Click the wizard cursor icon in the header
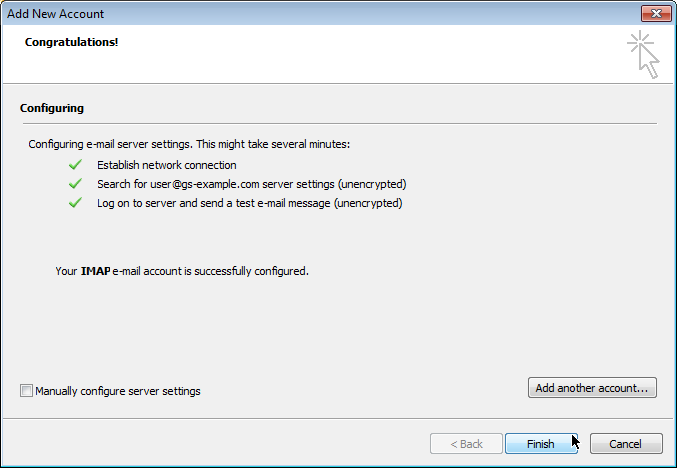Image resolution: width=677 pixels, height=468 pixels. [x=644, y=54]
